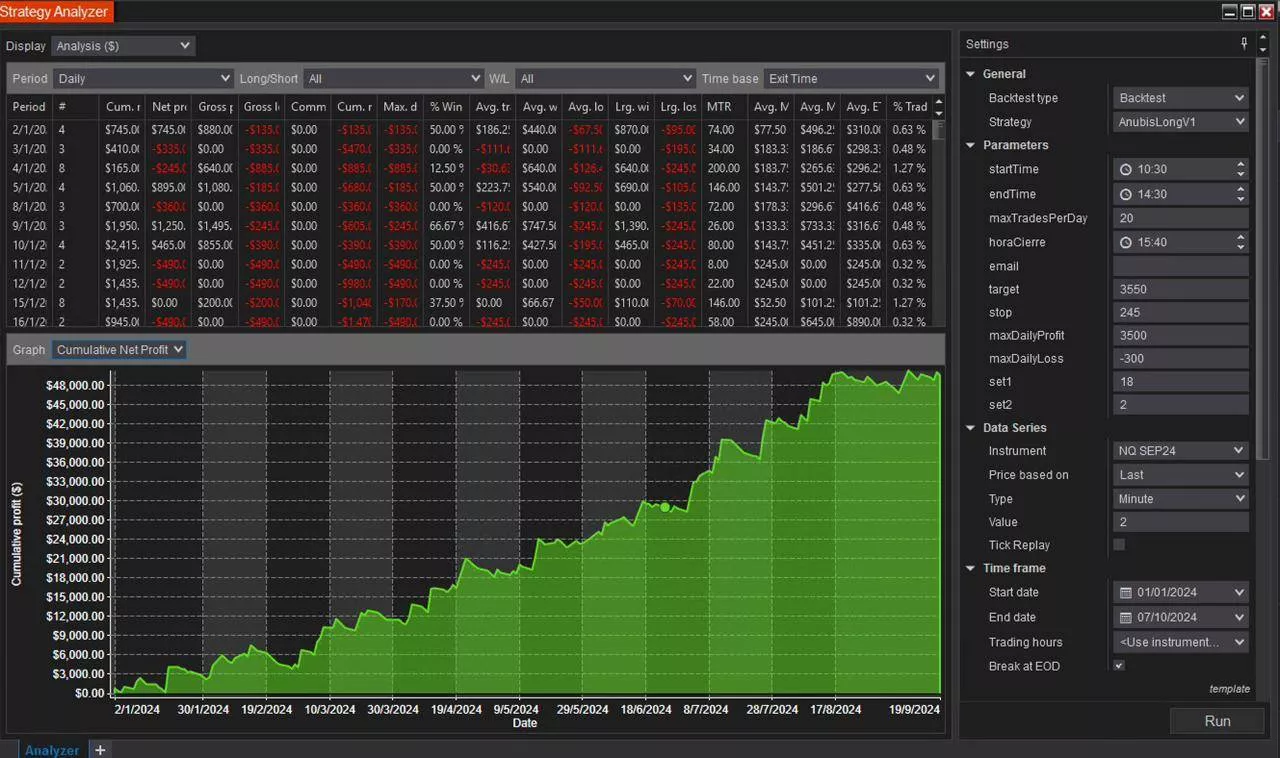Collapse the Data Series section
This screenshot has width=1280, height=758.
click(x=970, y=428)
